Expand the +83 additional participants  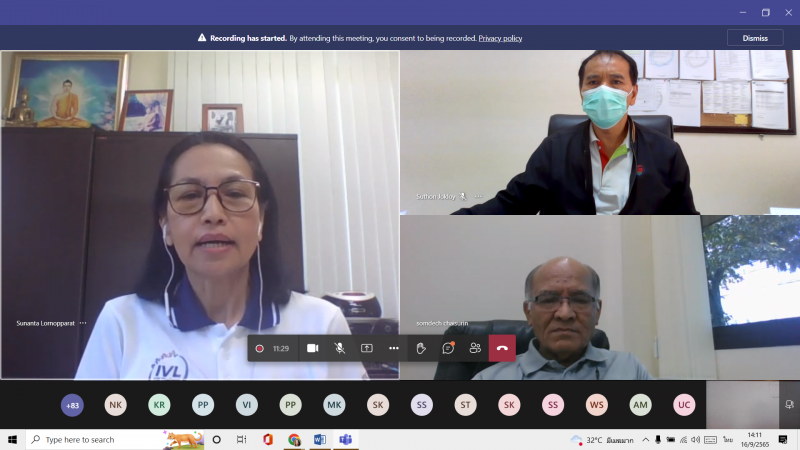(x=72, y=405)
